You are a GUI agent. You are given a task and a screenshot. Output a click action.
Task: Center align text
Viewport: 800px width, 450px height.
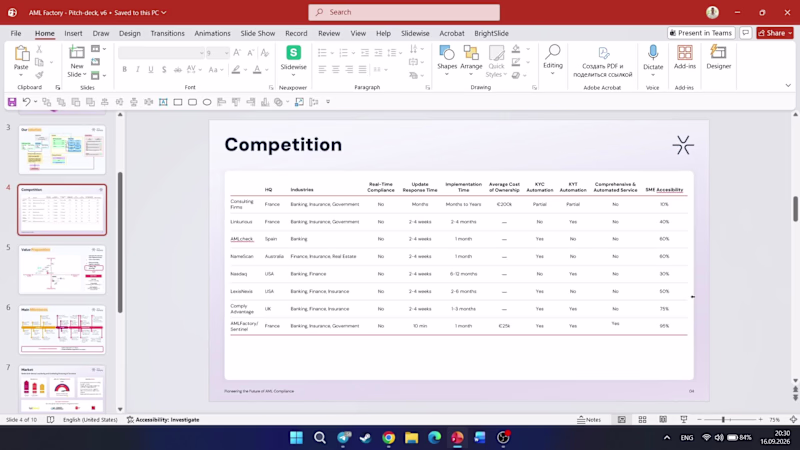pos(336,69)
